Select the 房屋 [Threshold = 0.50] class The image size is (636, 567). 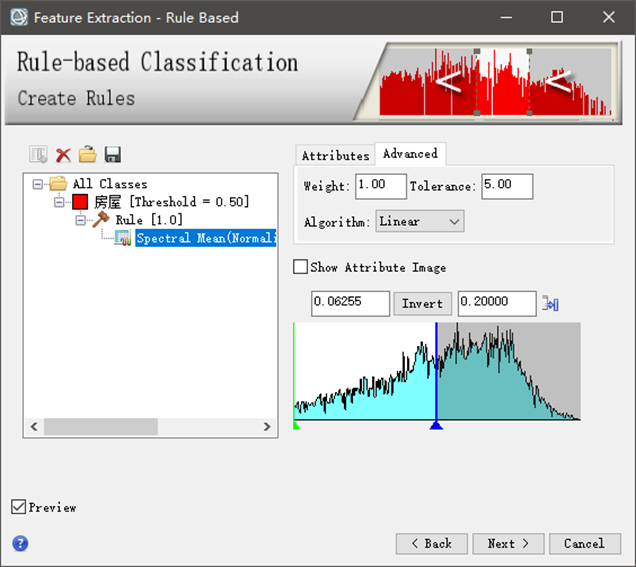171,202
